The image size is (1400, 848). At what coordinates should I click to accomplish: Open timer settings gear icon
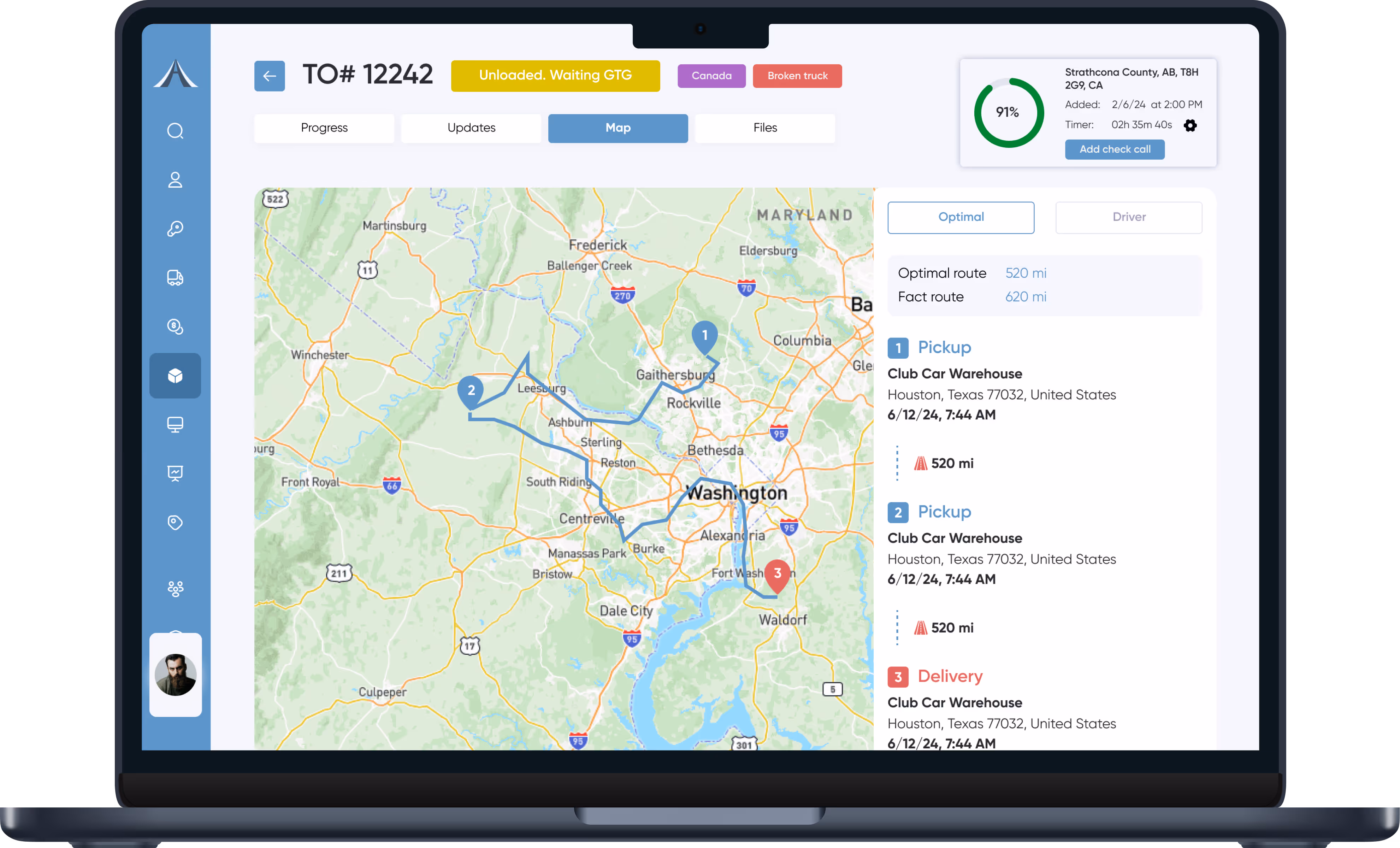coord(1190,125)
